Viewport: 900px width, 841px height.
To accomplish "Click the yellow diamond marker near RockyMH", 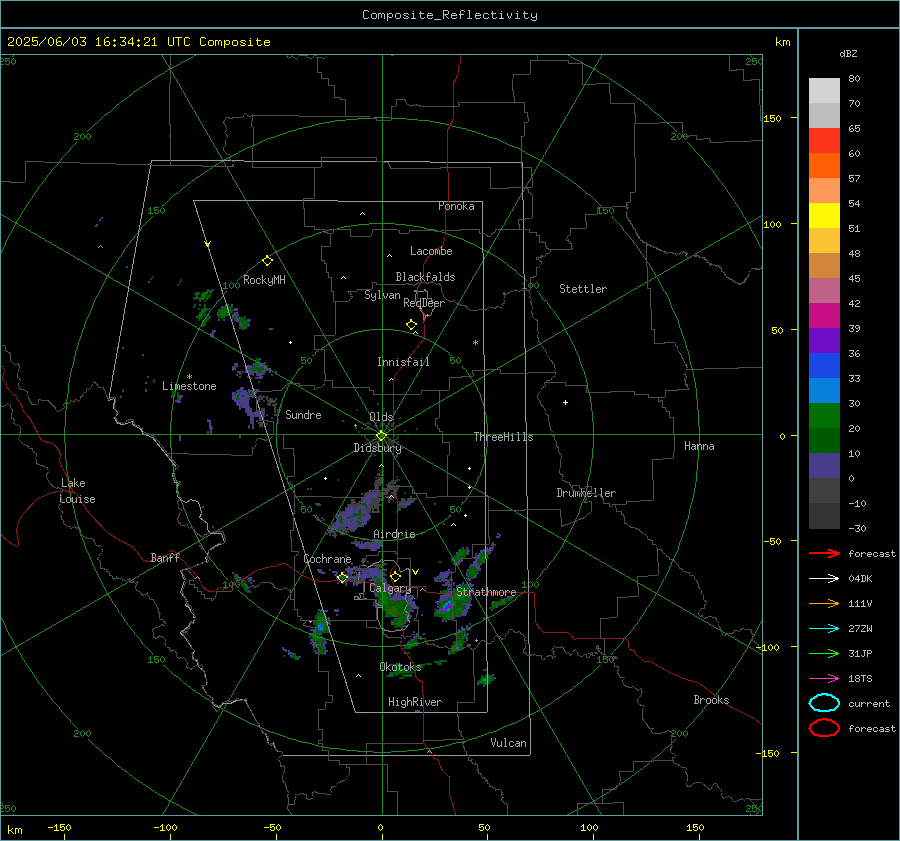I will pos(267,261).
